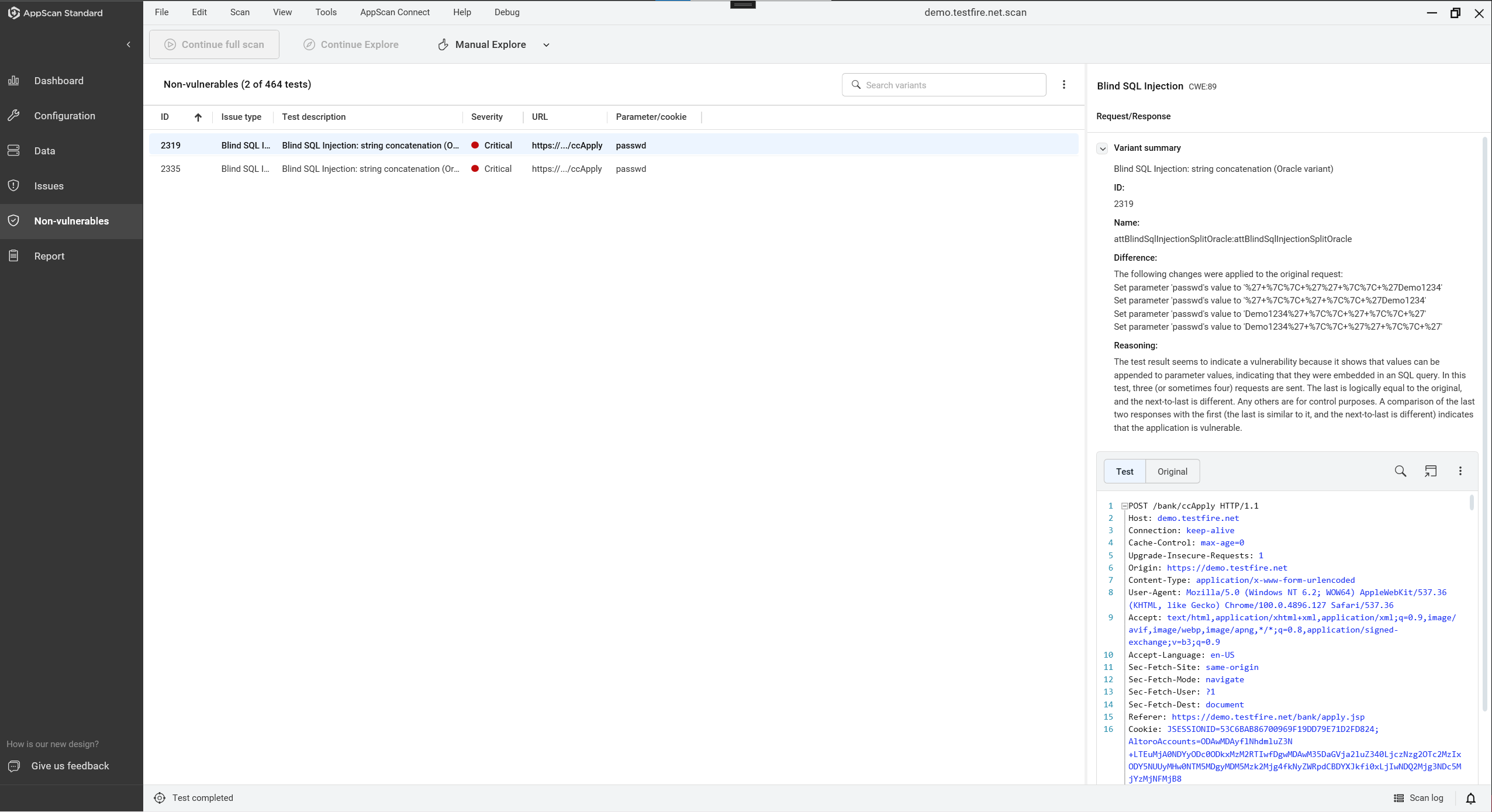
Task: Select the Test tab in Request panel
Action: [1125, 470]
